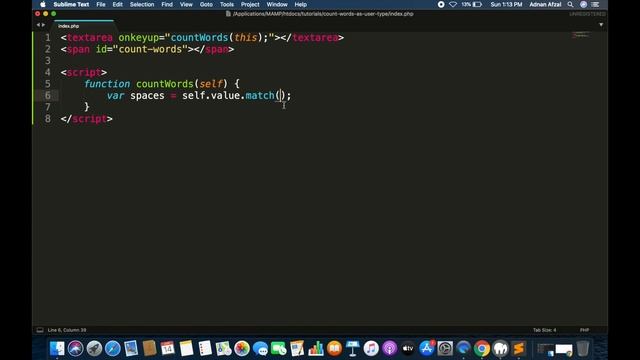
Task: Click the Adnan Afzal user name
Action: coord(545,4)
